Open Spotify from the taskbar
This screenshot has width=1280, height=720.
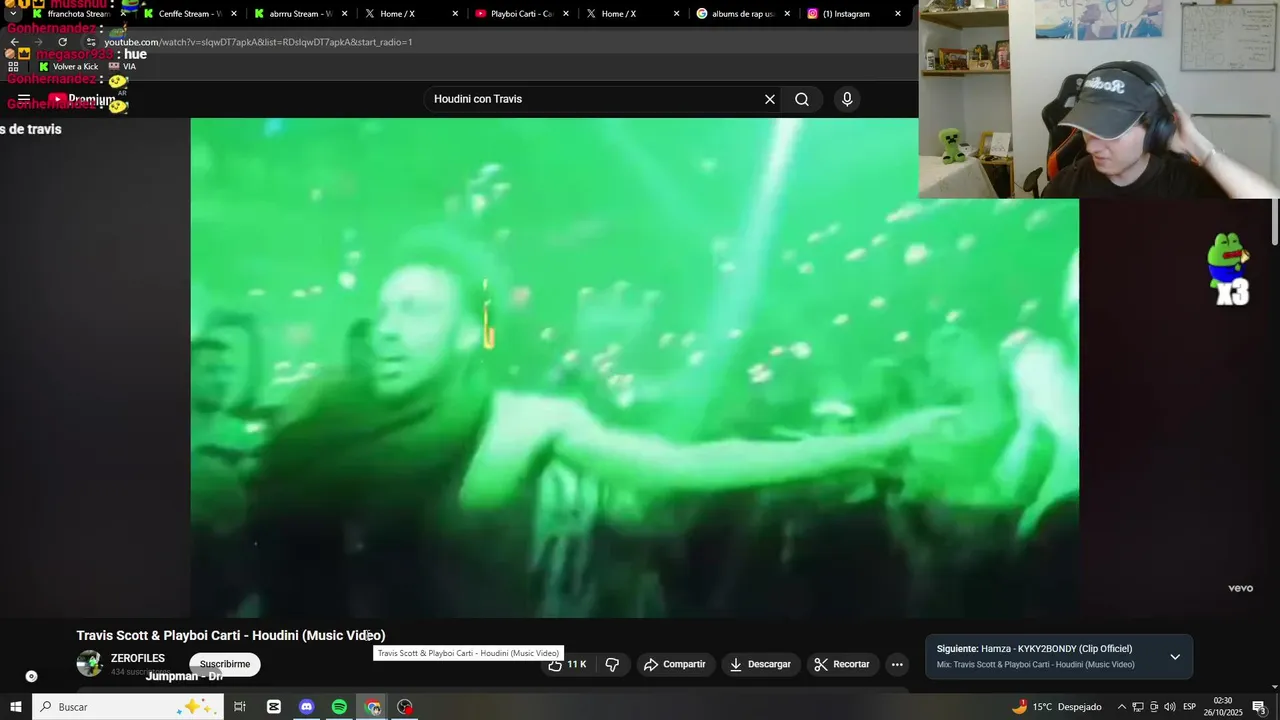(339, 707)
